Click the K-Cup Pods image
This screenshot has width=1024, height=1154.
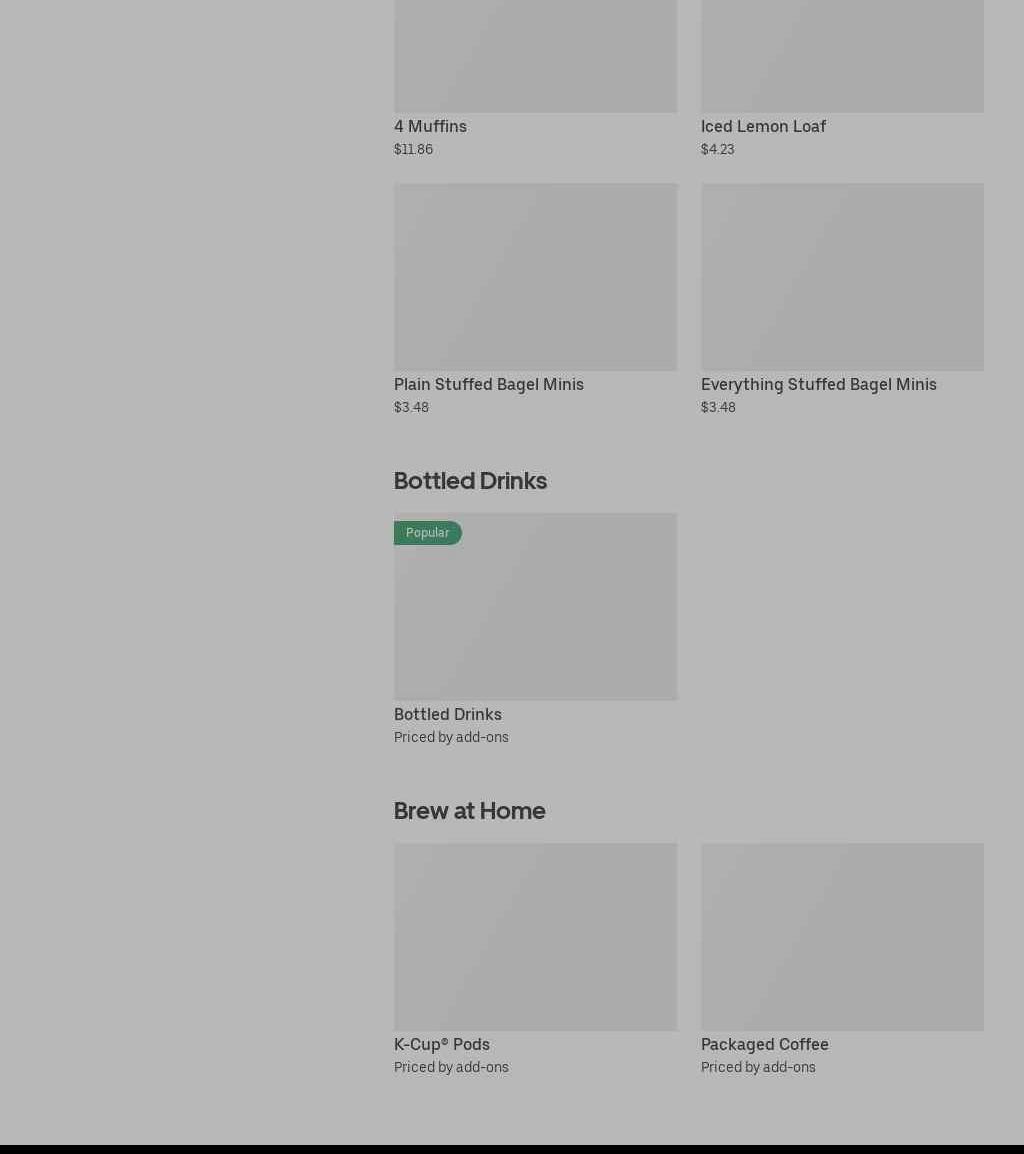click(535, 937)
